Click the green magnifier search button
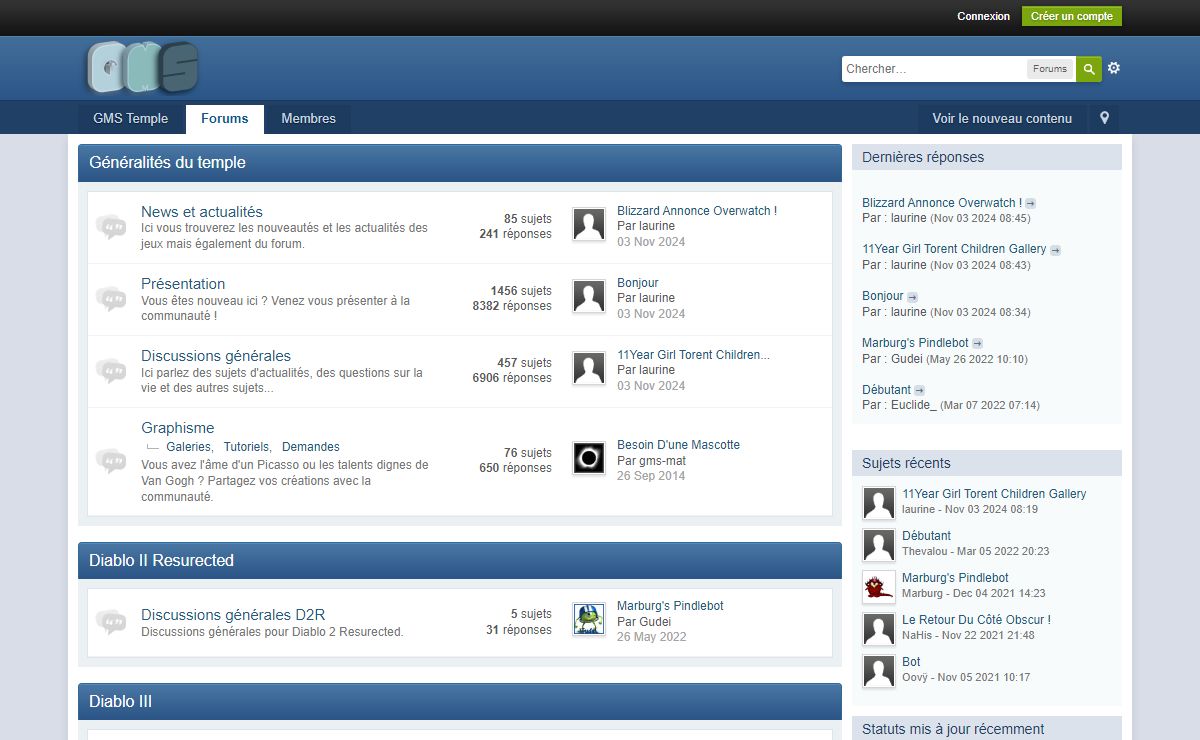This screenshot has height=740, width=1200. coord(1089,69)
